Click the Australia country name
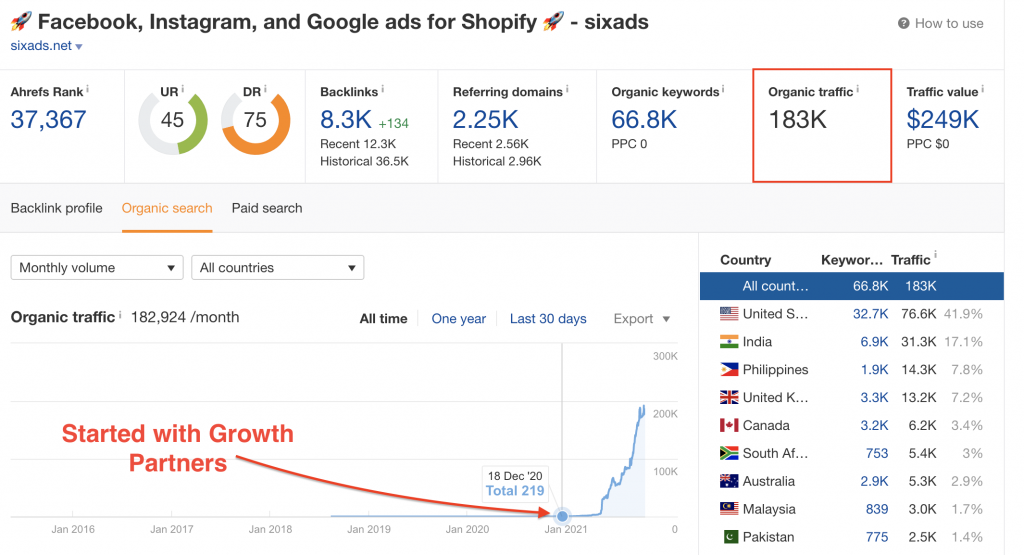1024x555 pixels. [769, 481]
